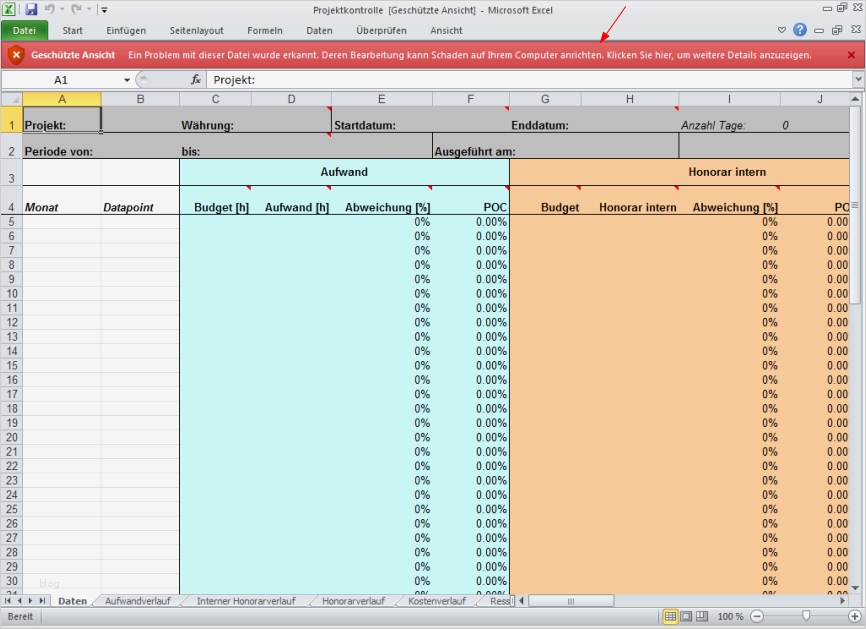Click the 100 % zoom level button

pos(730,616)
